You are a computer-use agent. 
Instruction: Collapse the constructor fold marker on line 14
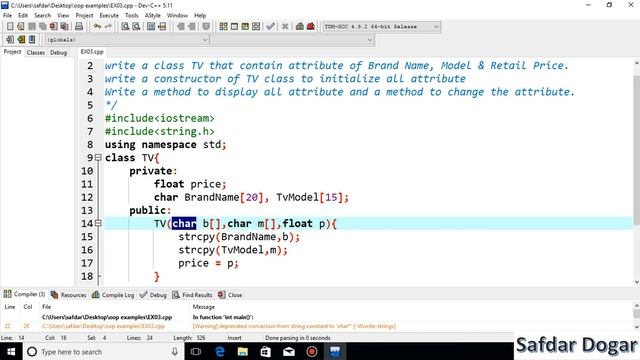click(98, 223)
